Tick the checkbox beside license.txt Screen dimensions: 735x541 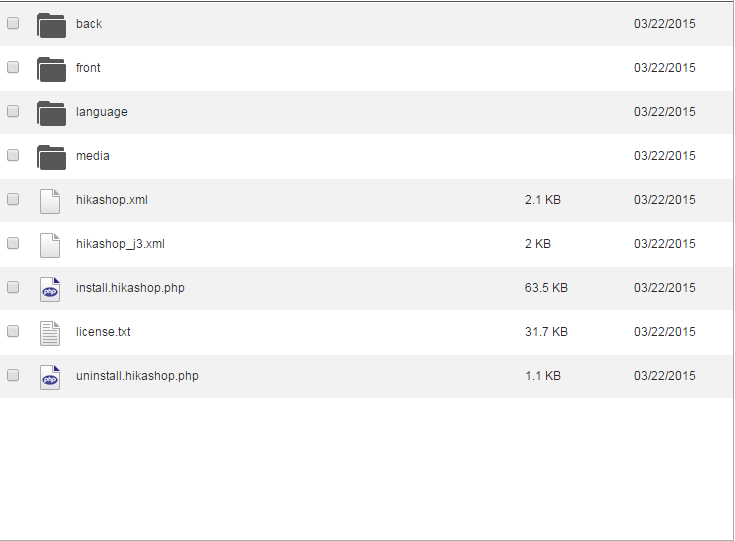coord(13,331)
